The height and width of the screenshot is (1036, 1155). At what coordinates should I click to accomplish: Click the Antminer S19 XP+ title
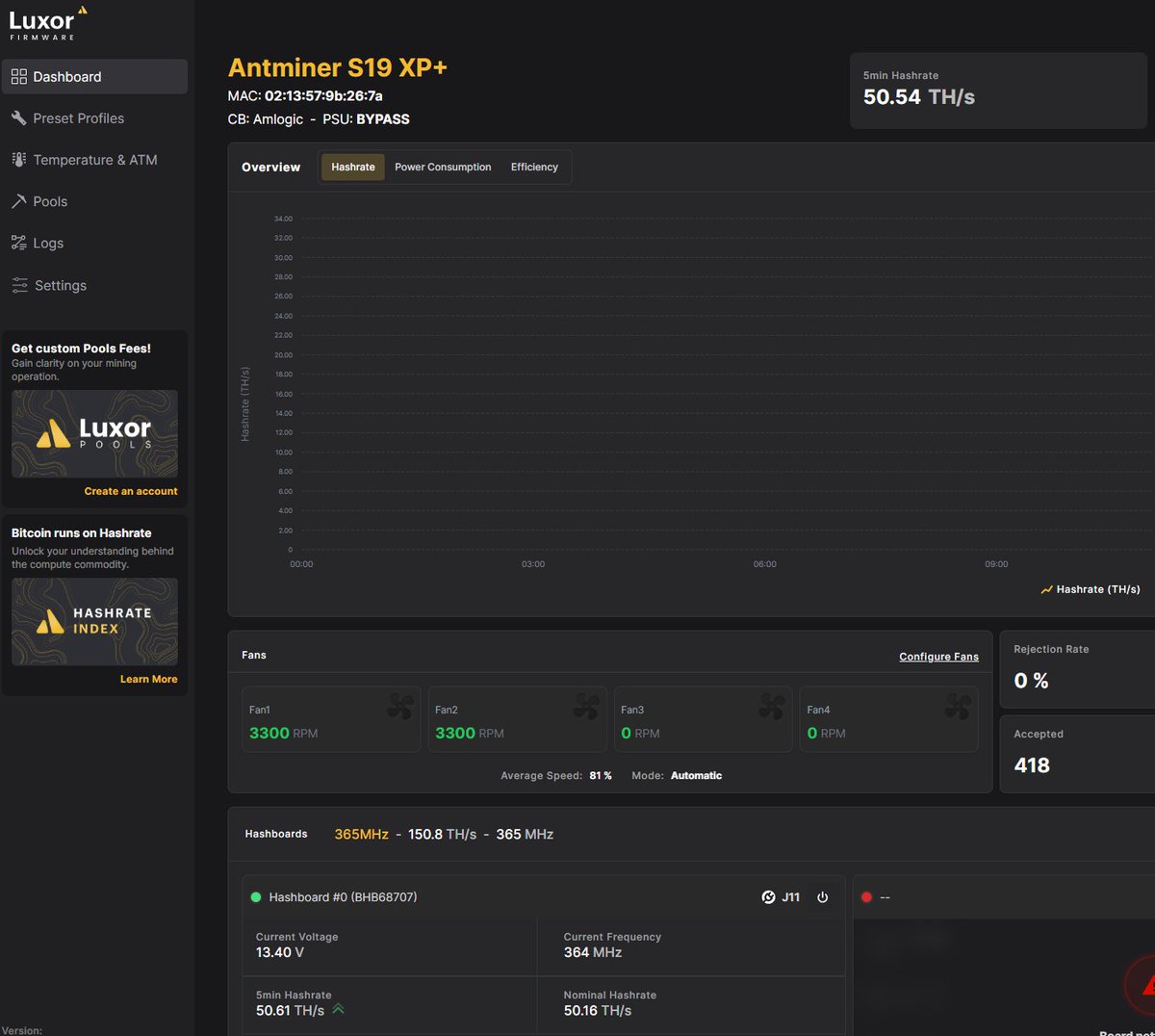(338, 67)
